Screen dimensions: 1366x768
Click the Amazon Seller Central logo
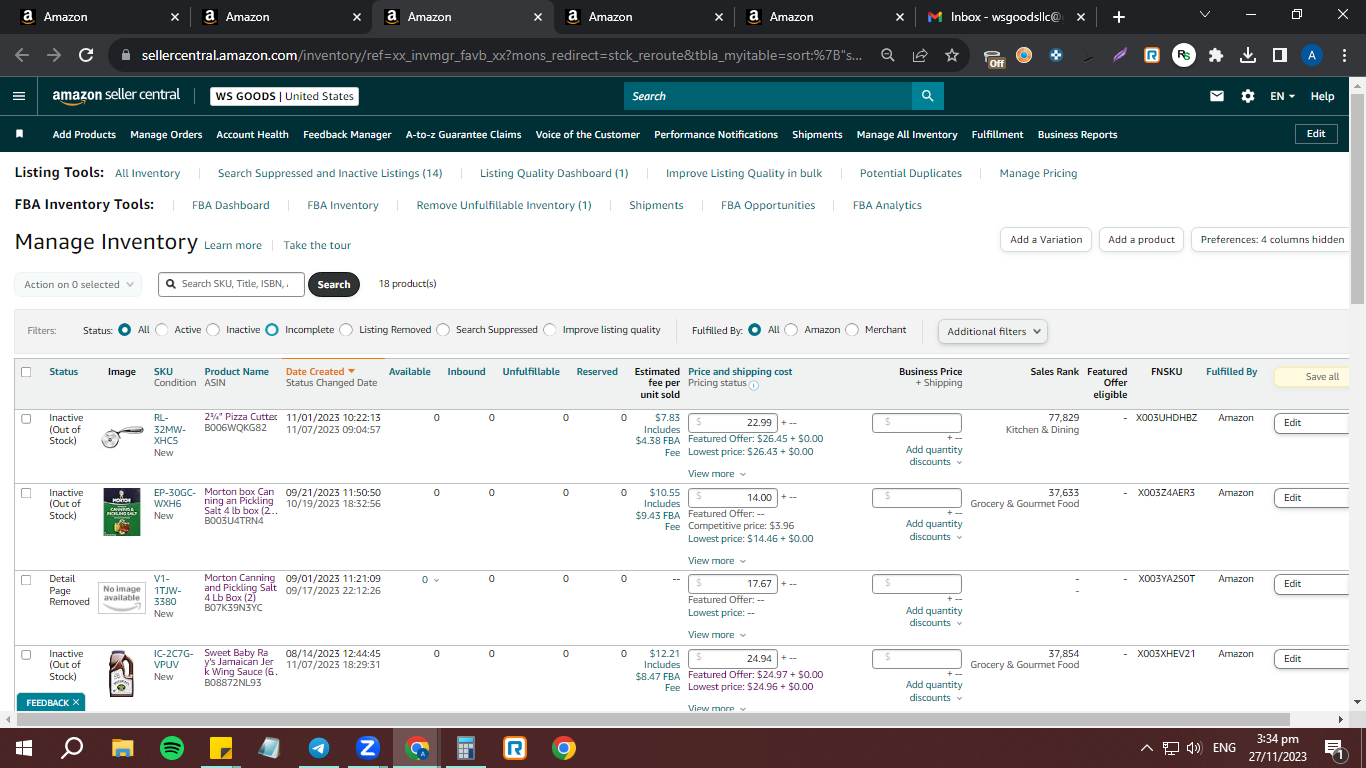click(116, 96)
